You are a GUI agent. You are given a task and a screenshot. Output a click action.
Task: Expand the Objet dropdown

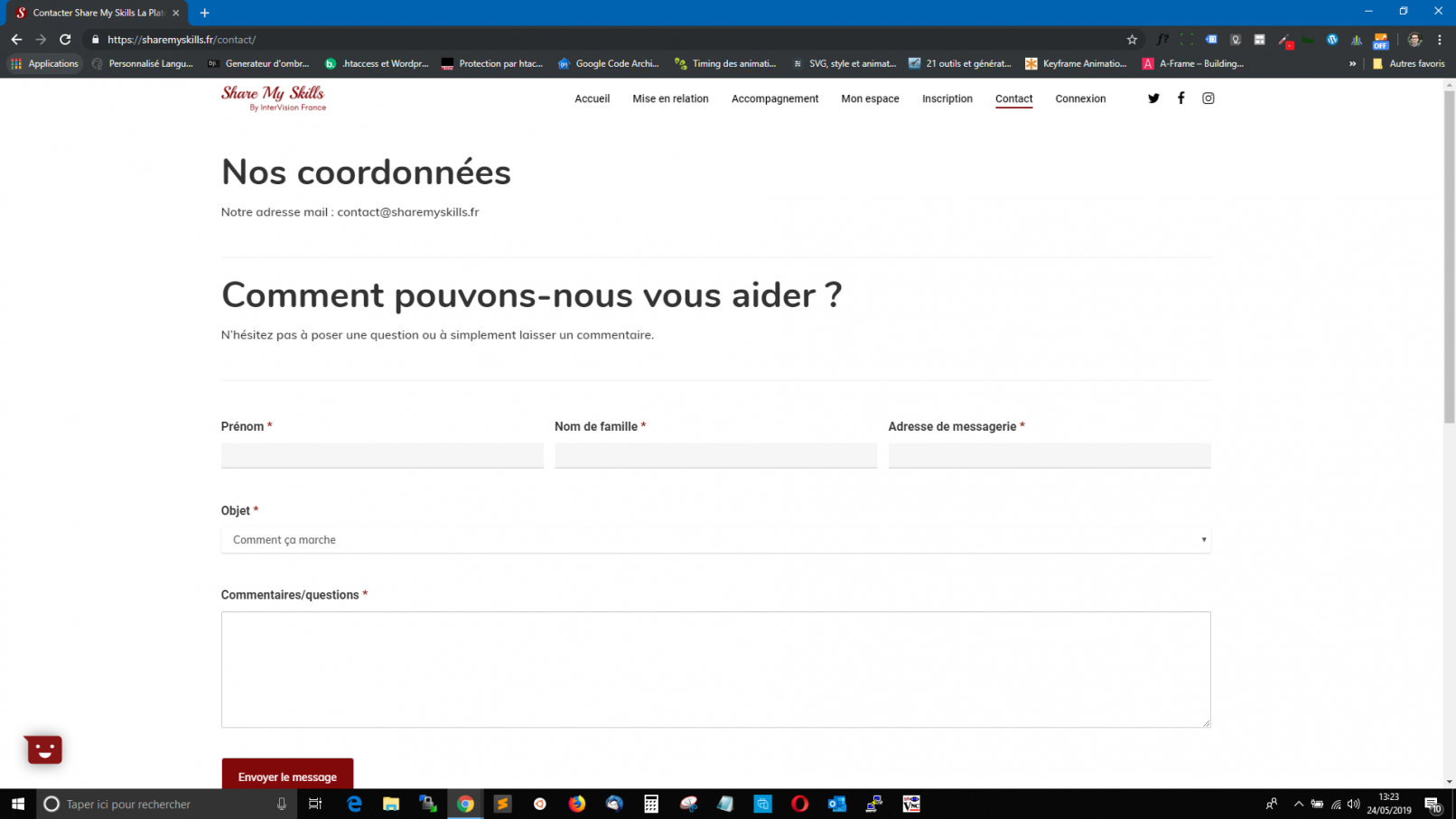coord(715,540)
